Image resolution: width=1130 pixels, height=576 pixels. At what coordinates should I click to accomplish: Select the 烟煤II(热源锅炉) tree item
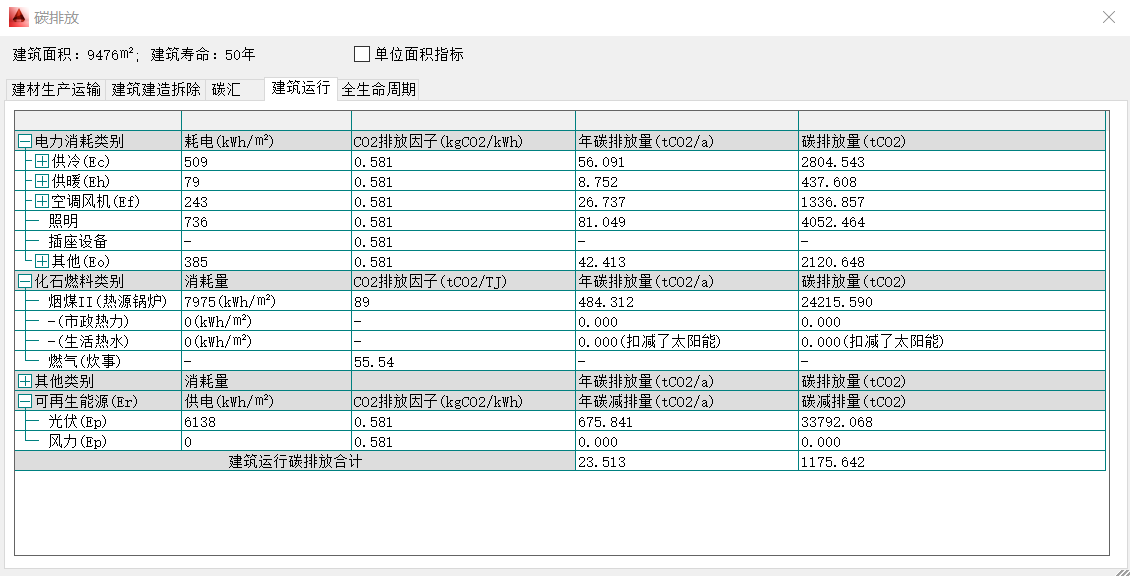110,301
